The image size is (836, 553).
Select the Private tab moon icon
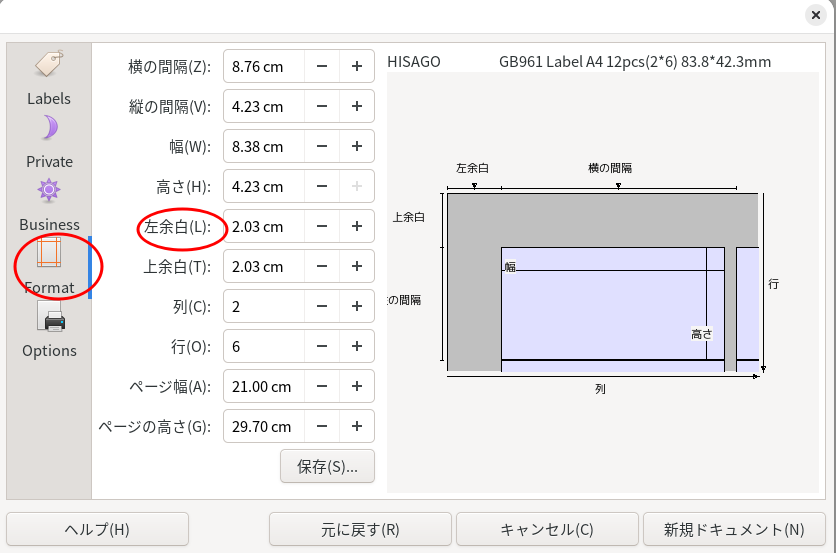tap(49, 142)
